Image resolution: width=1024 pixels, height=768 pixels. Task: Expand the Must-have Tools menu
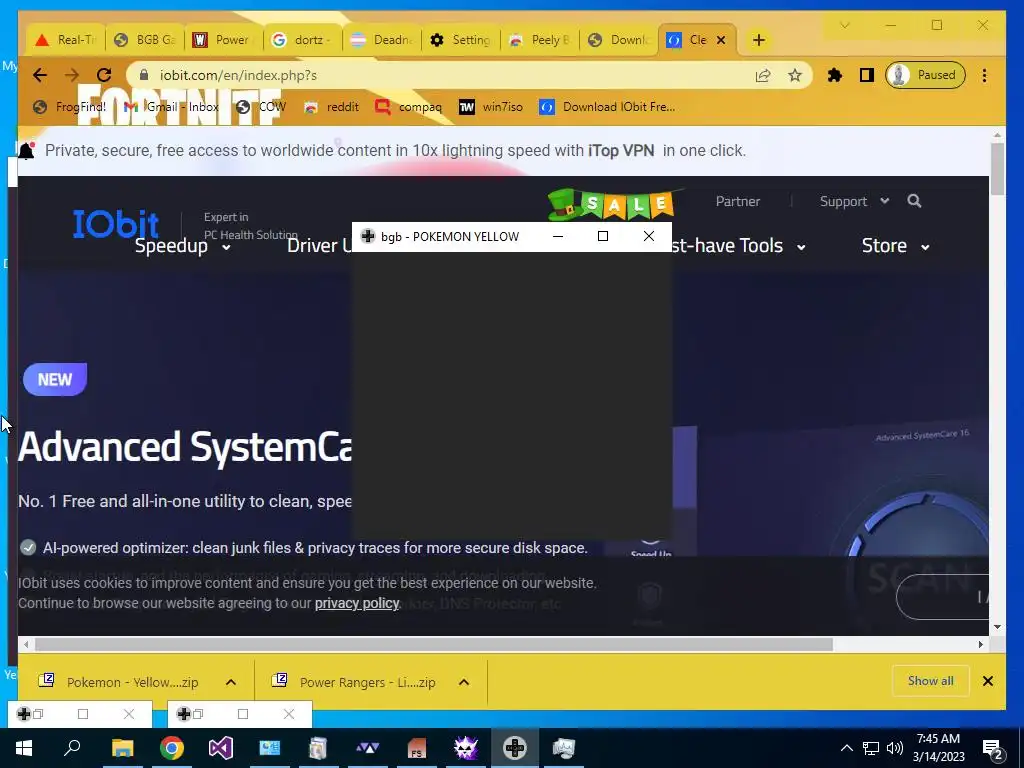point(739,246)
